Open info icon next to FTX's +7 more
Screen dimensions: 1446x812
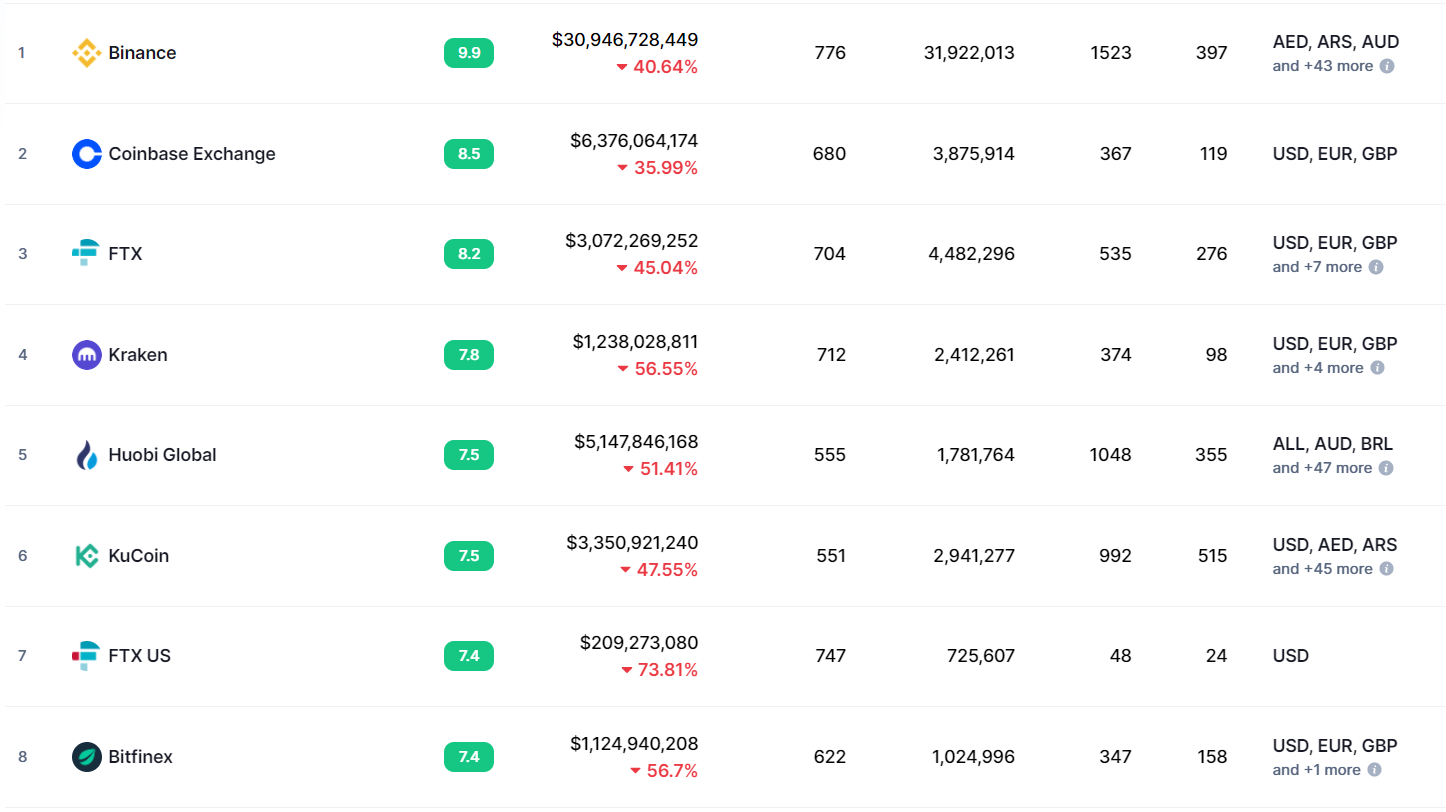(1376, 267)
